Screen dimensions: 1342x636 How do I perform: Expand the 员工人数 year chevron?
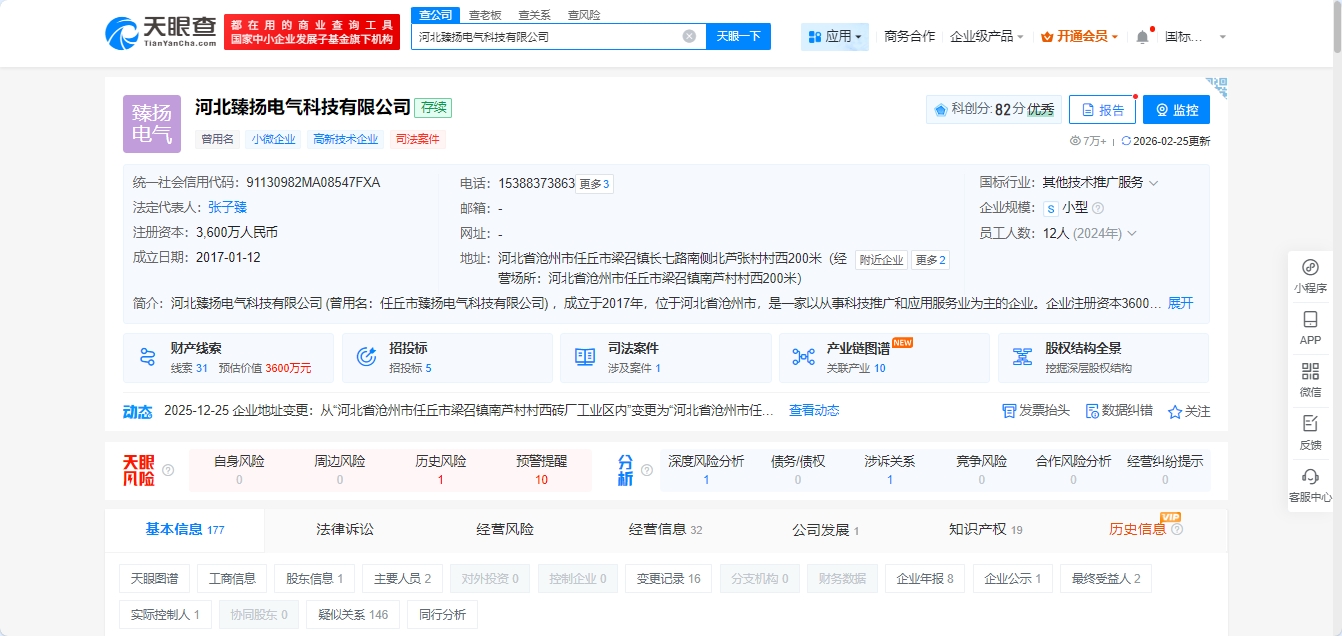[x=1132, y=233]
